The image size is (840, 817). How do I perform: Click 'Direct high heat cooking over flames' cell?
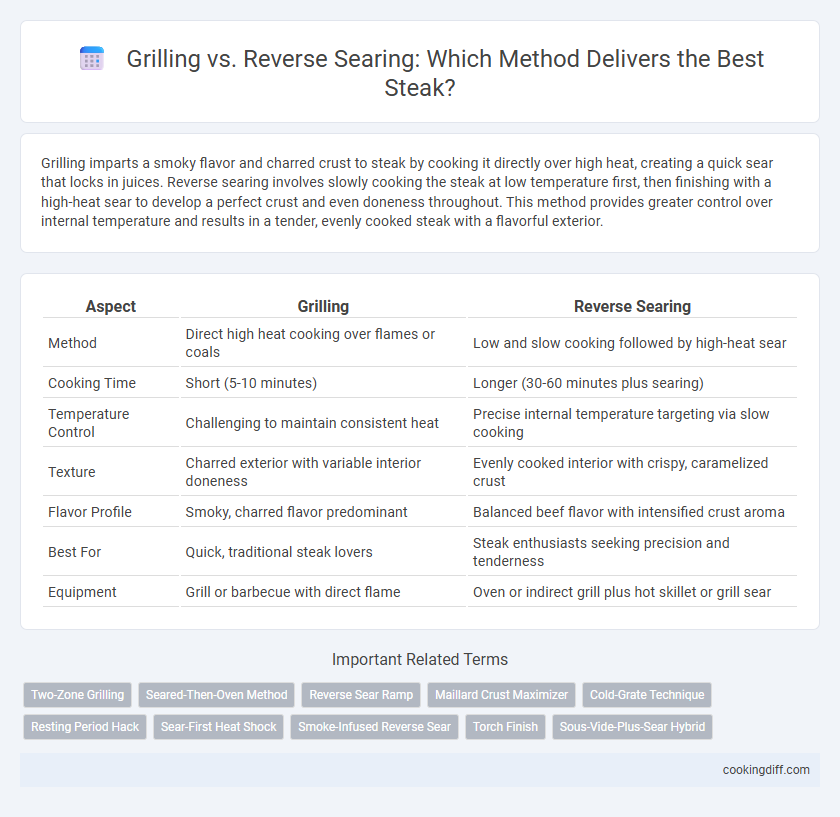click(x=323, y=343)
